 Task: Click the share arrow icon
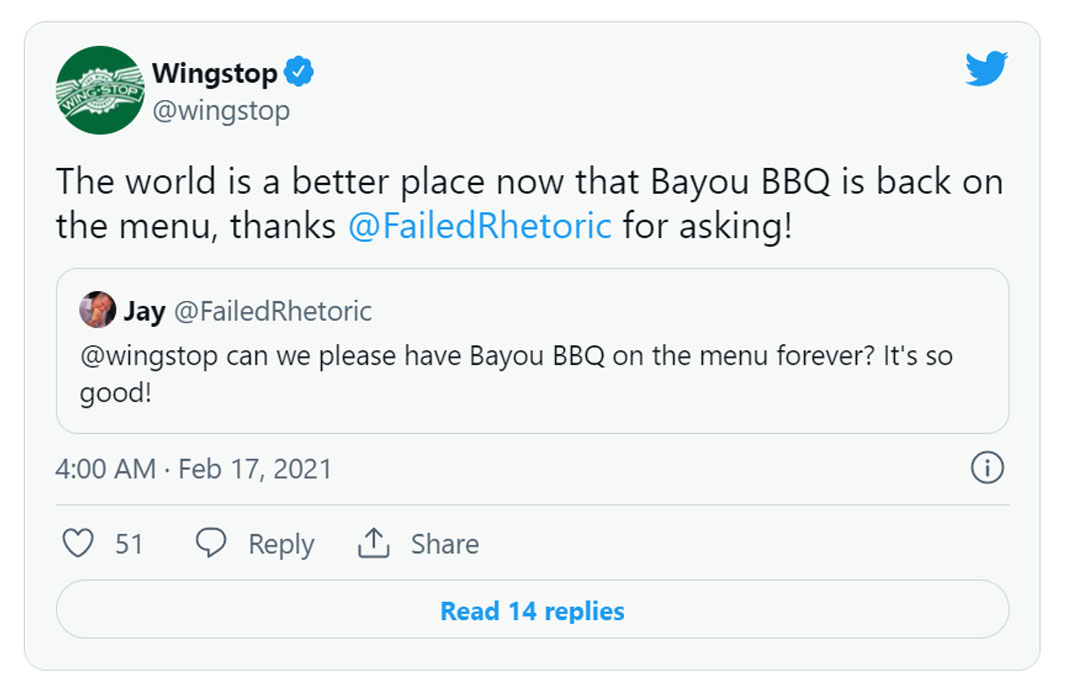tap(373, 543)
